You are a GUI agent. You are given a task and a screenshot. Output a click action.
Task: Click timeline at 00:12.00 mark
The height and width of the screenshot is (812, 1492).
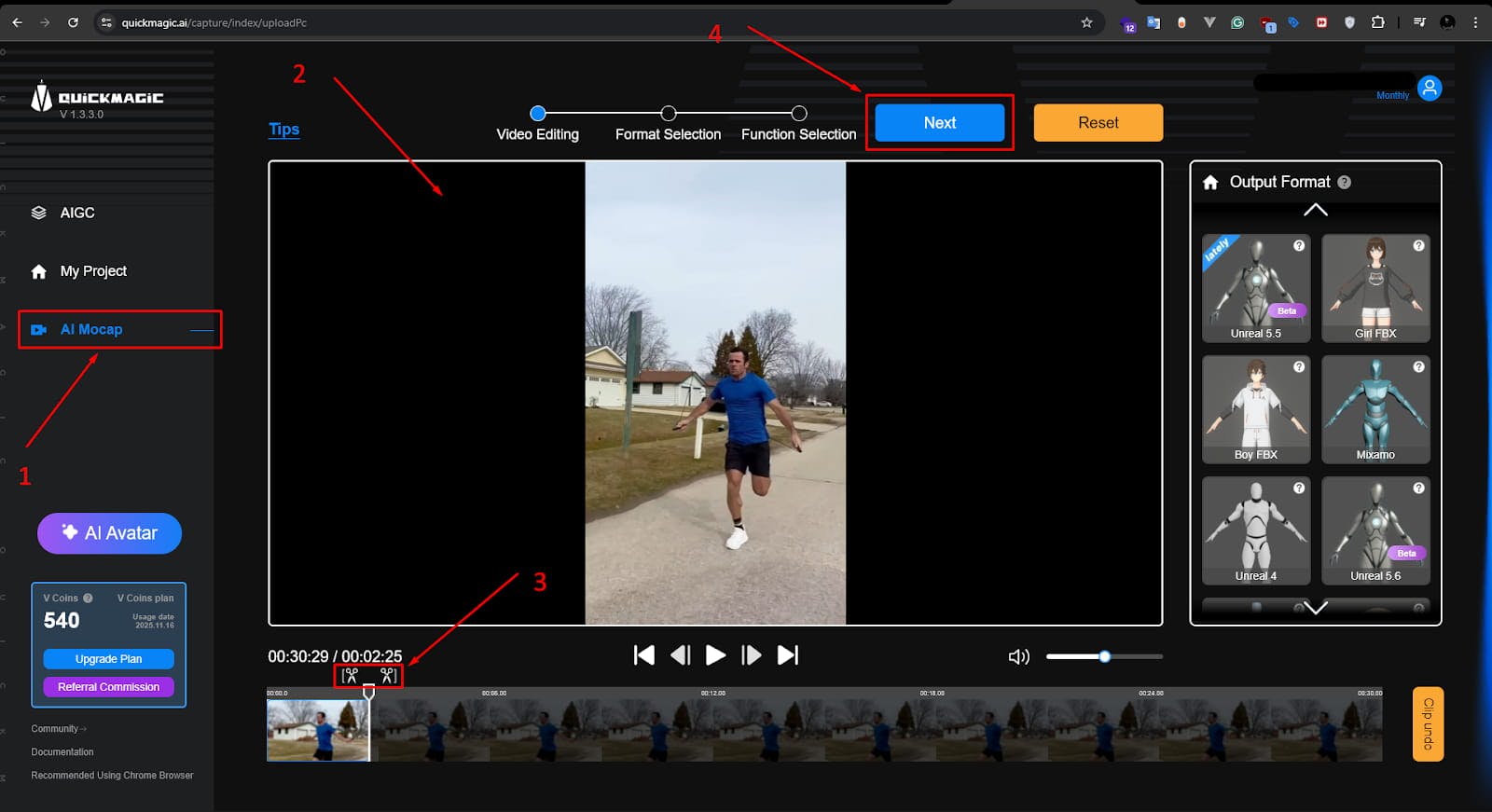tap(713, 694)
